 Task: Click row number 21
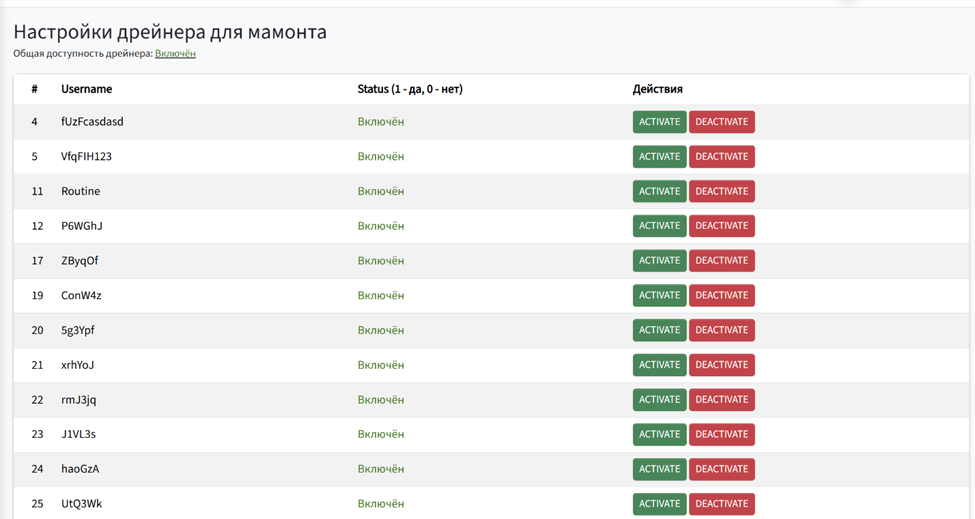(37, 365)
